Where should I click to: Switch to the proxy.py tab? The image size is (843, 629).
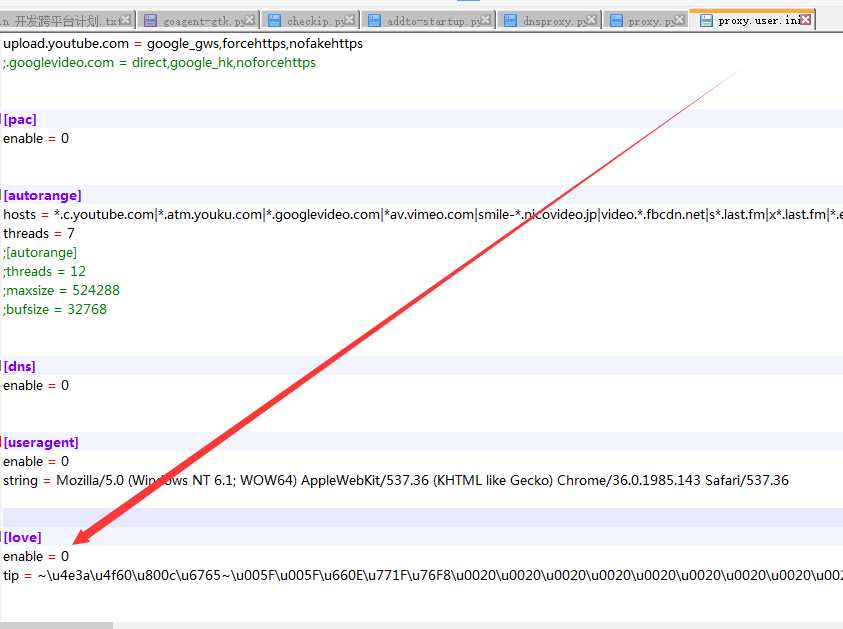pos(646,20)
